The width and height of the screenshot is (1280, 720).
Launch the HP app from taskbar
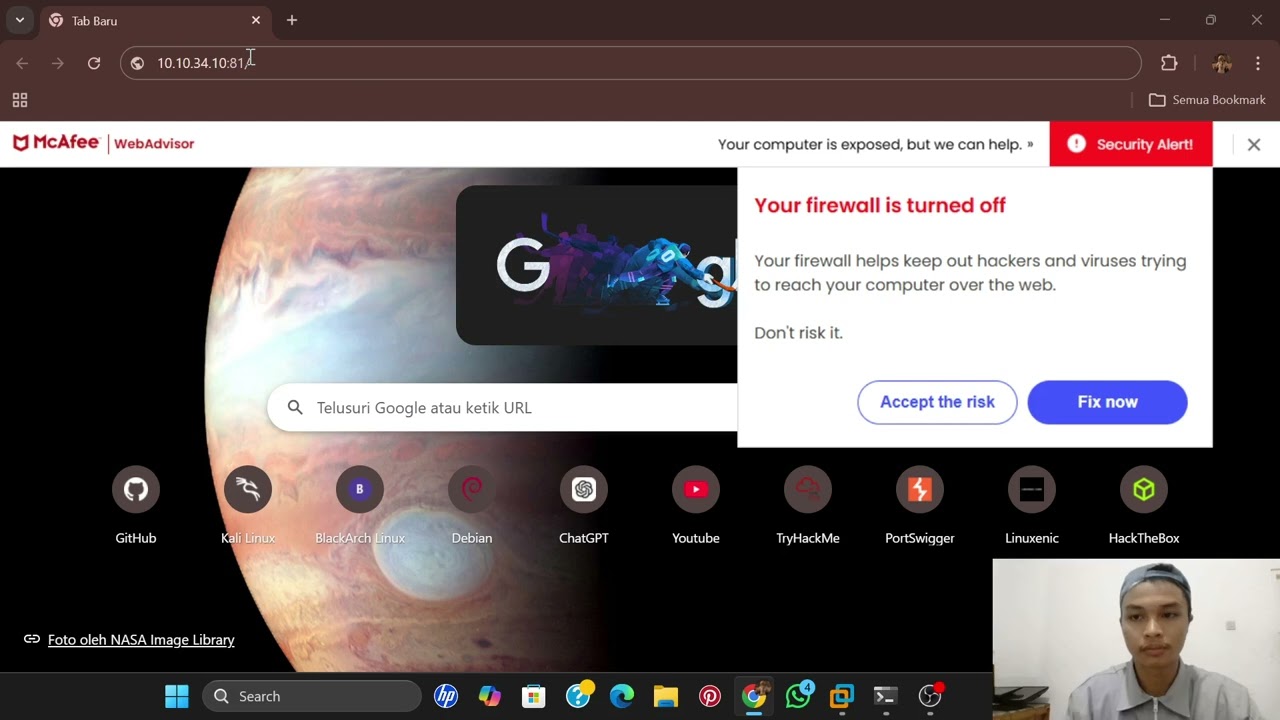(446, 696)
